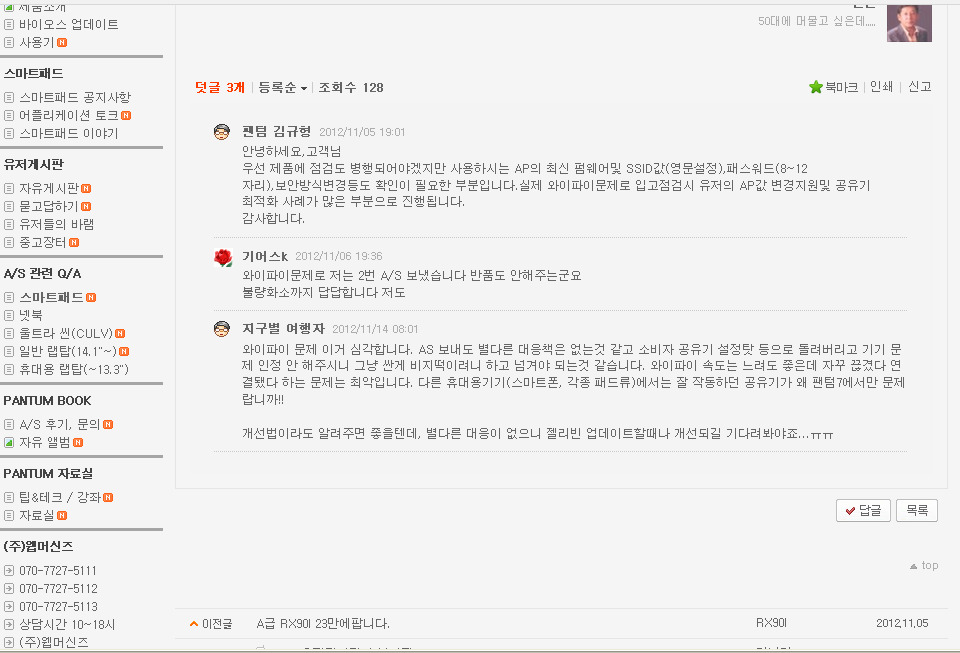Image resolution: width=960 pixels, height=653 pixels.
Task: Click the orange new-post badge beside 사용기
Action: [62, 43]
